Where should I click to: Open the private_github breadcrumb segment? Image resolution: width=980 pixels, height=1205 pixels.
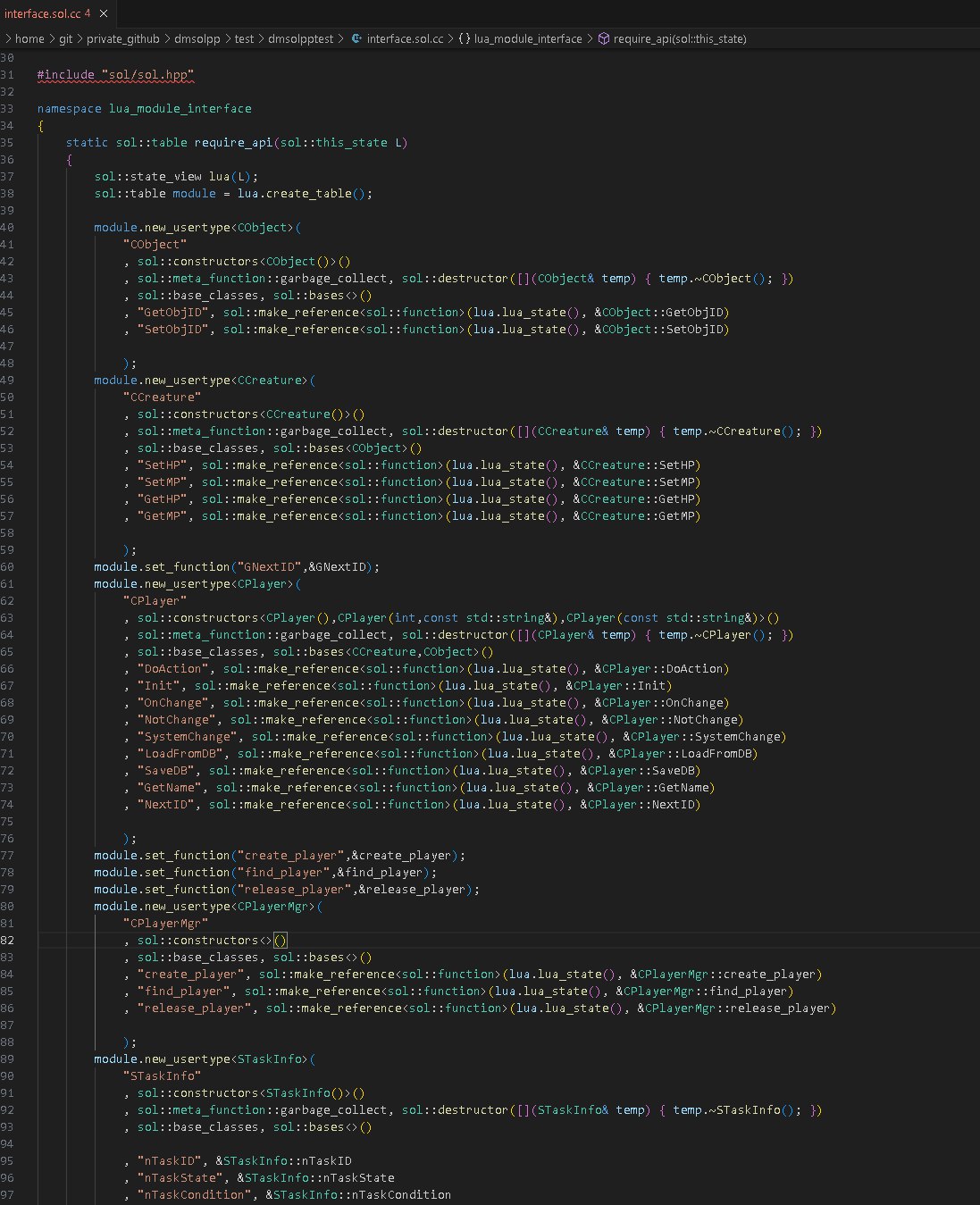tap(123, 38)
